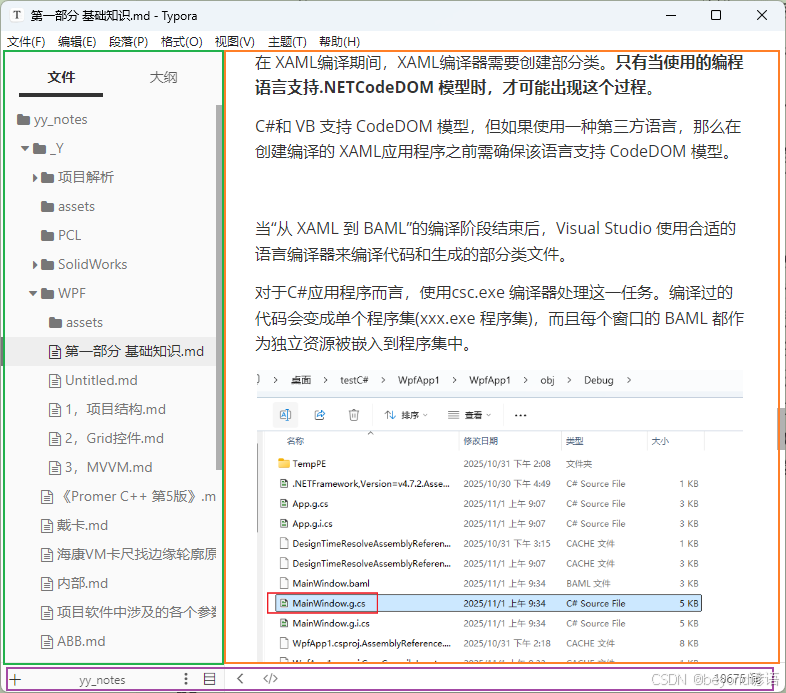Click 大小 column header

[x=660, y=441]
